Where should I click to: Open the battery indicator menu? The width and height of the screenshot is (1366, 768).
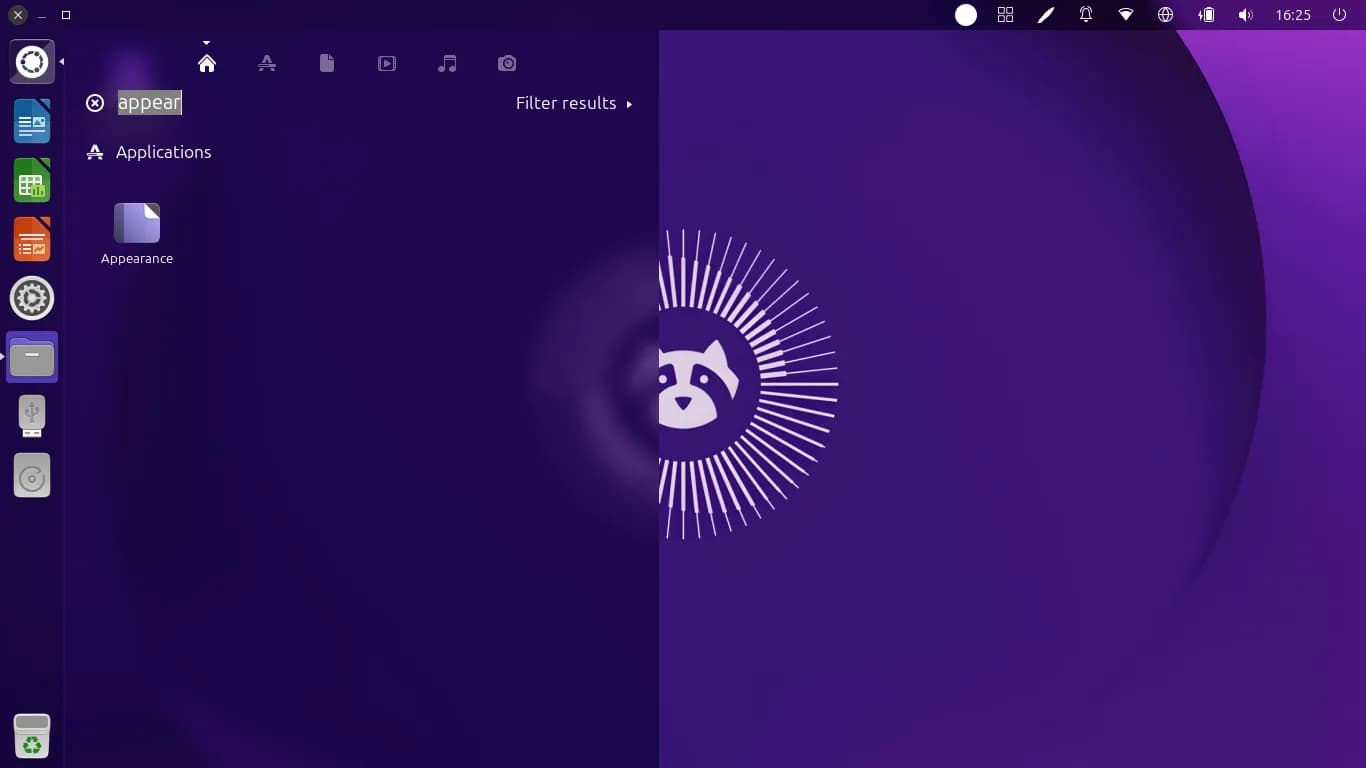pos(1207,15)
